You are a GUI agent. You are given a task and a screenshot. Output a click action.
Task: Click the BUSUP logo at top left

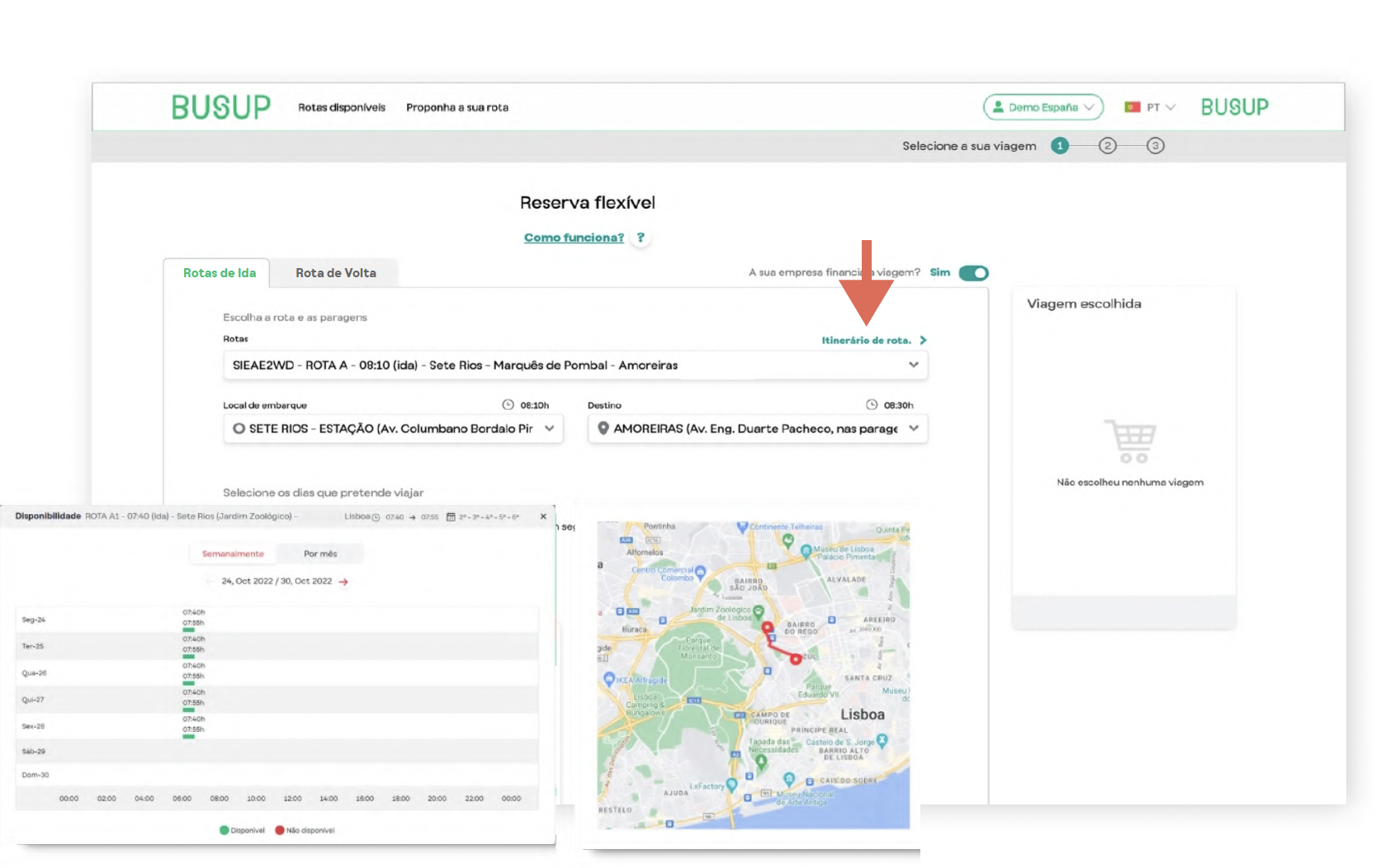click(x=220, y=107)
